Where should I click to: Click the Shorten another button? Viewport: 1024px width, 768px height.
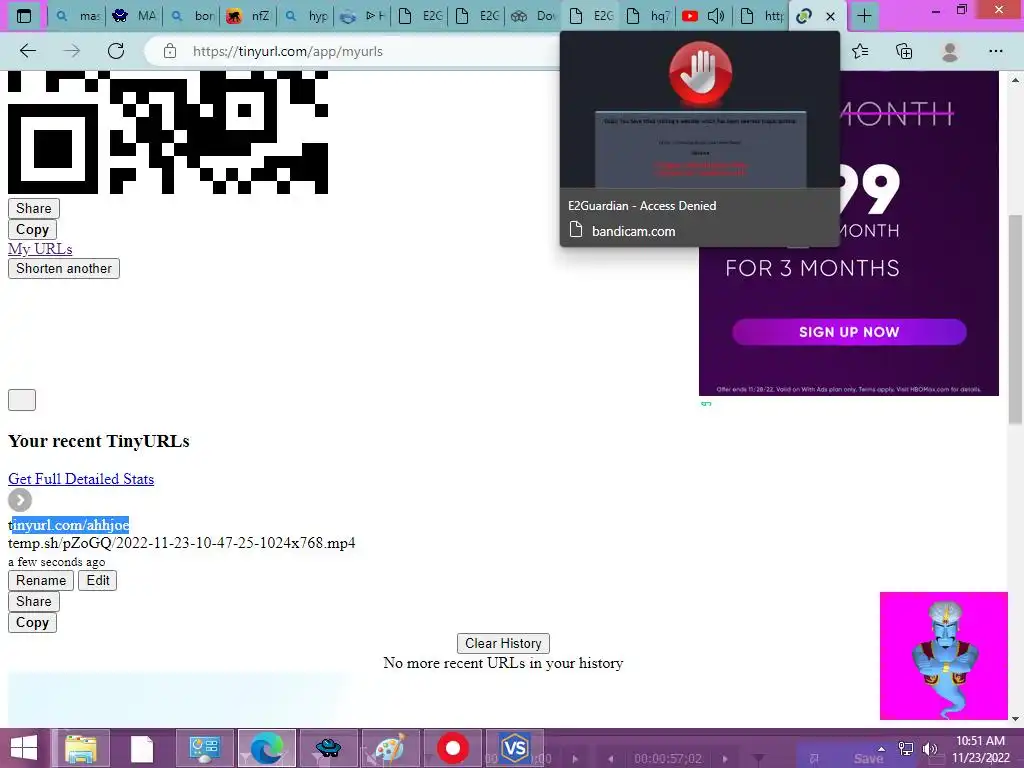(x=64, y=268)
